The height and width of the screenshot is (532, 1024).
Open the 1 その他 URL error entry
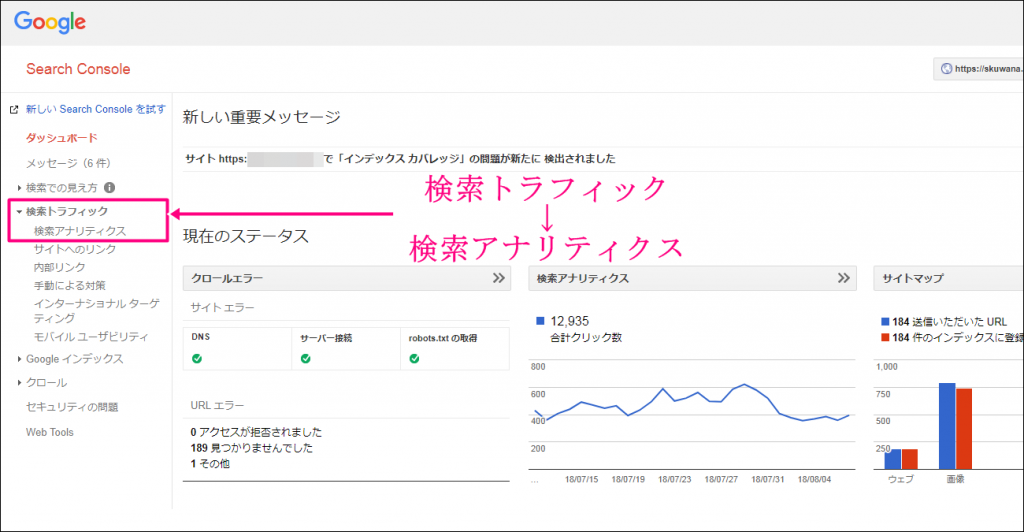210,463
